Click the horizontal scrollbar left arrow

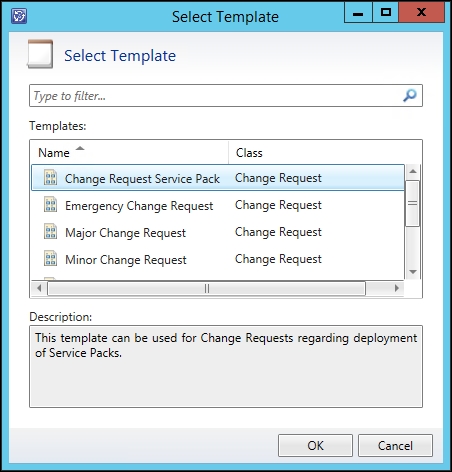(x=39, y=288)
